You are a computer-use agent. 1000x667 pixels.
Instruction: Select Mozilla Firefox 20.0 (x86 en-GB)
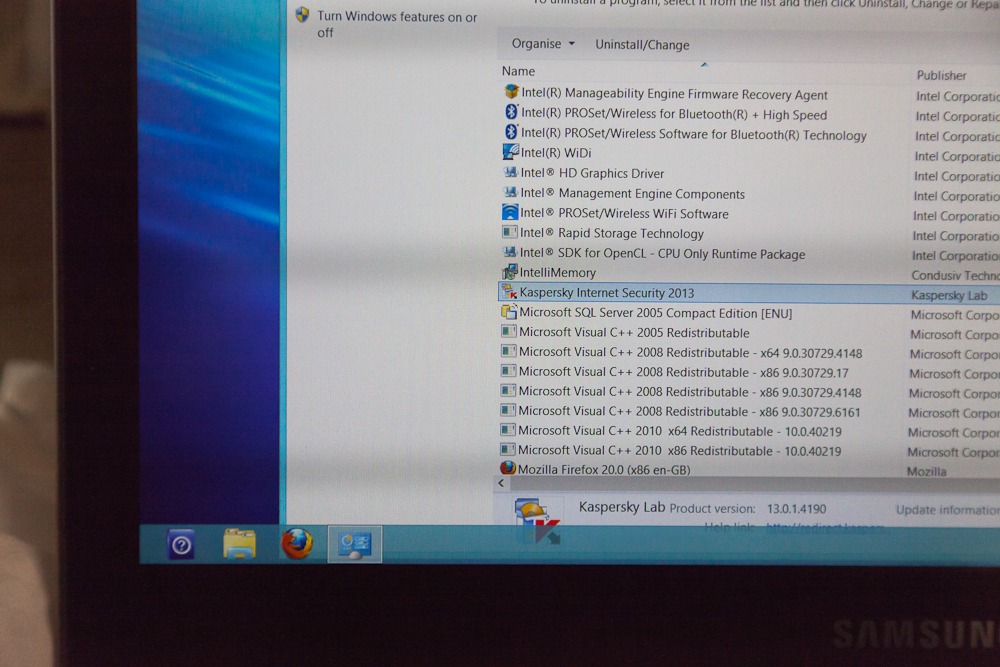click(x=603, y=469)
